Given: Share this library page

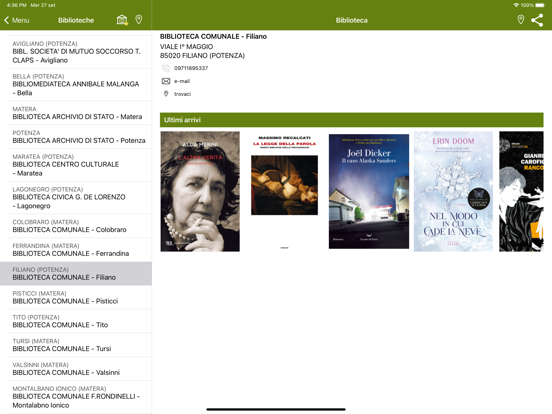Looking at the screenshot, I should 537,20.
